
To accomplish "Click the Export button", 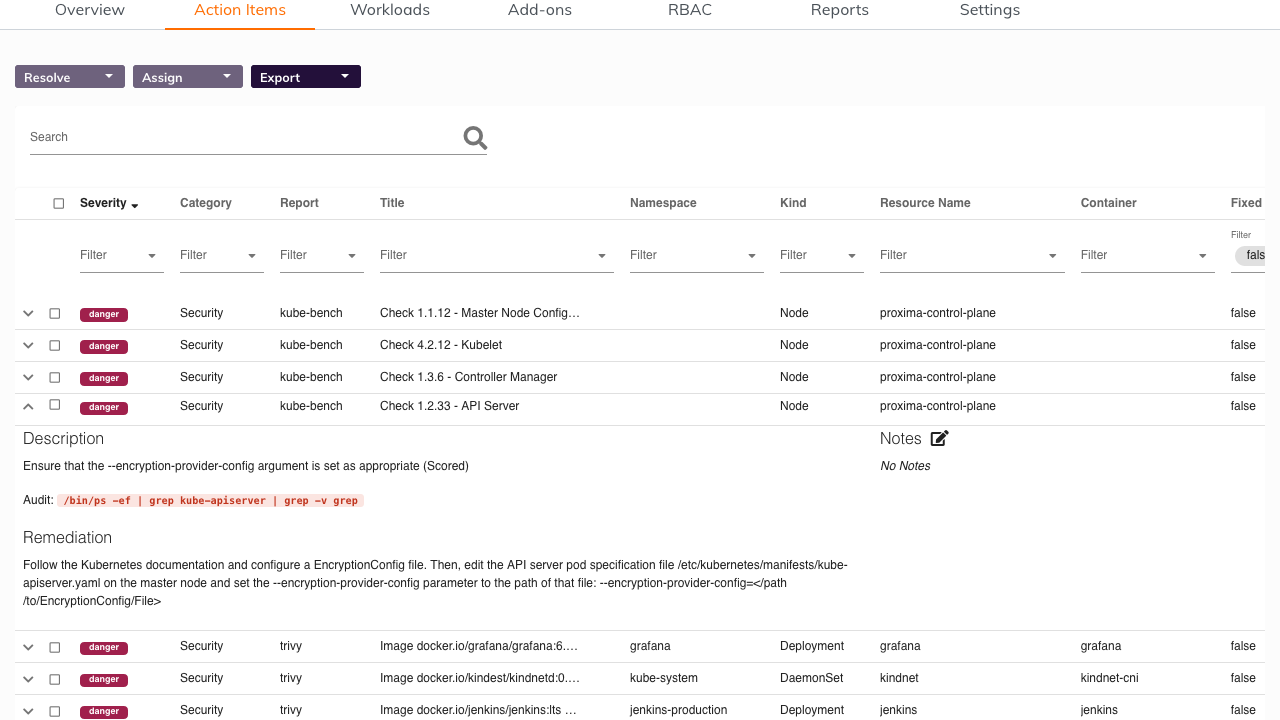I will [305, 77].
